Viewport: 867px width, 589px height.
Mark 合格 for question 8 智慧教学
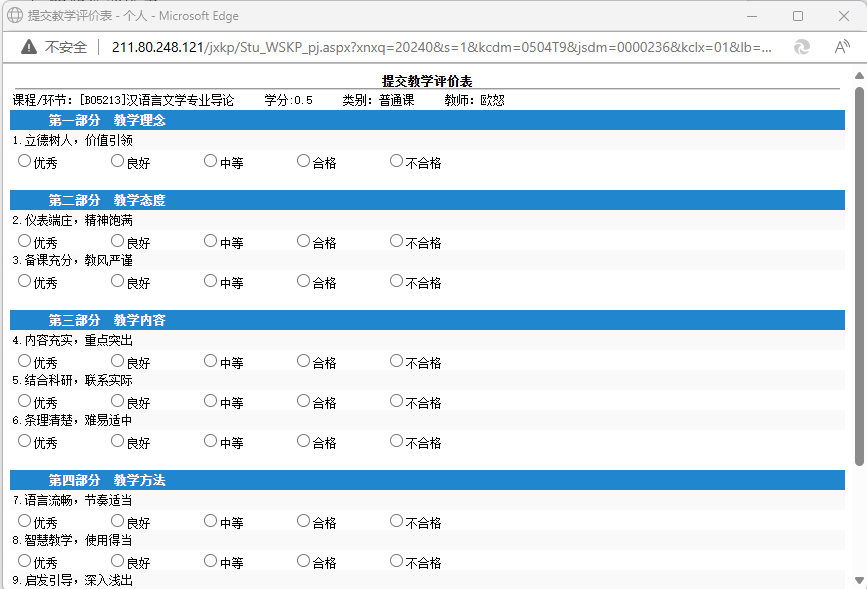point(303,561)
